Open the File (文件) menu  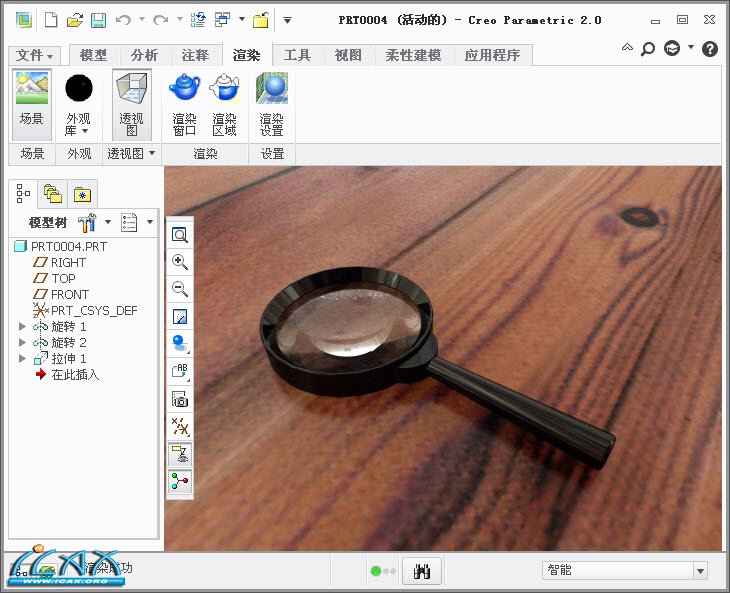[x=34, y=55]
